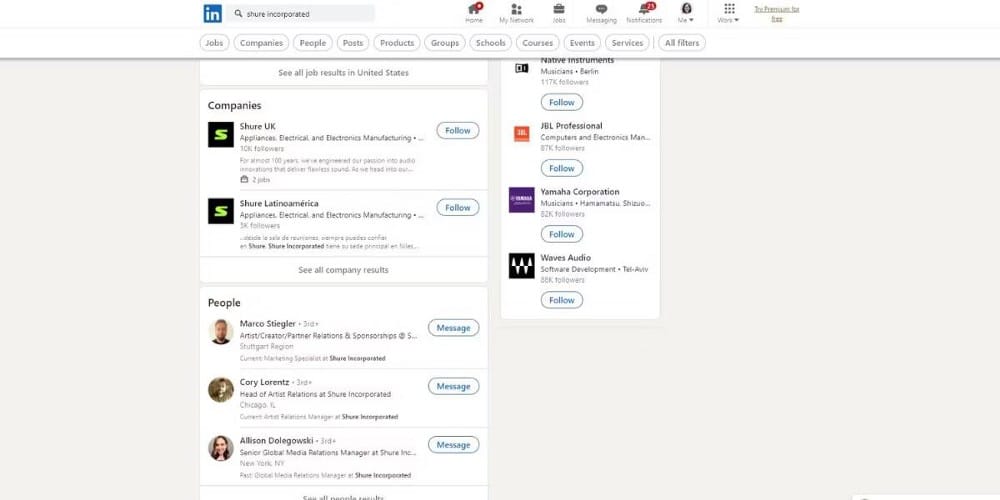Filter results by Schools
1000x500 pixels.
tap(490, 43)
